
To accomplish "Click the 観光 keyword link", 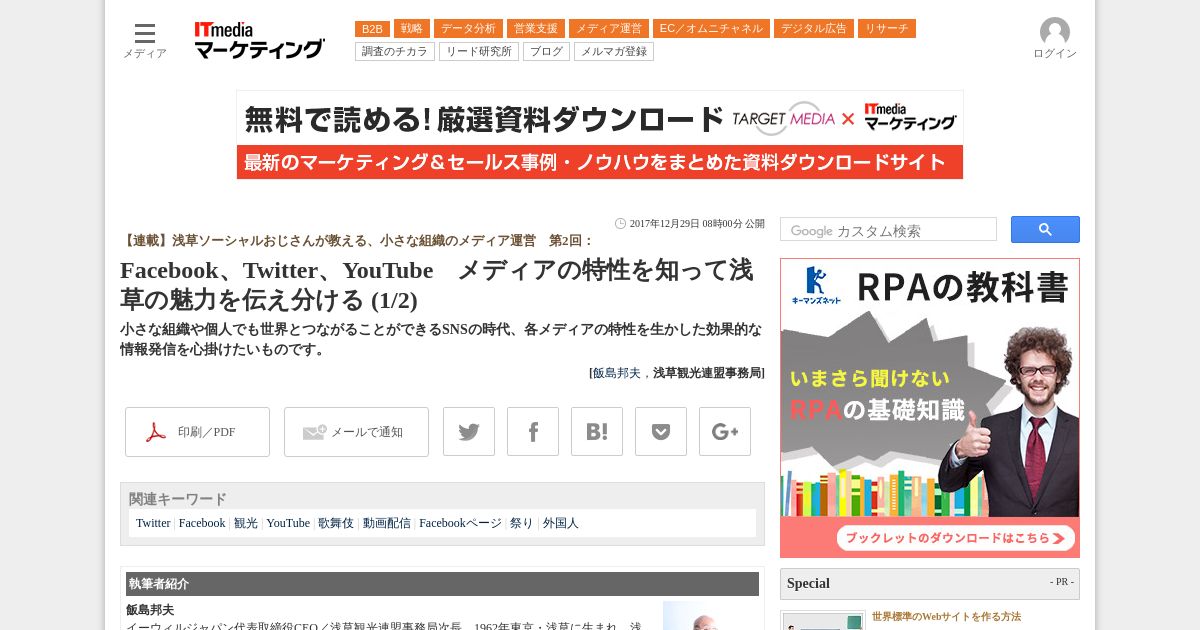I will [x=246, y=523].
